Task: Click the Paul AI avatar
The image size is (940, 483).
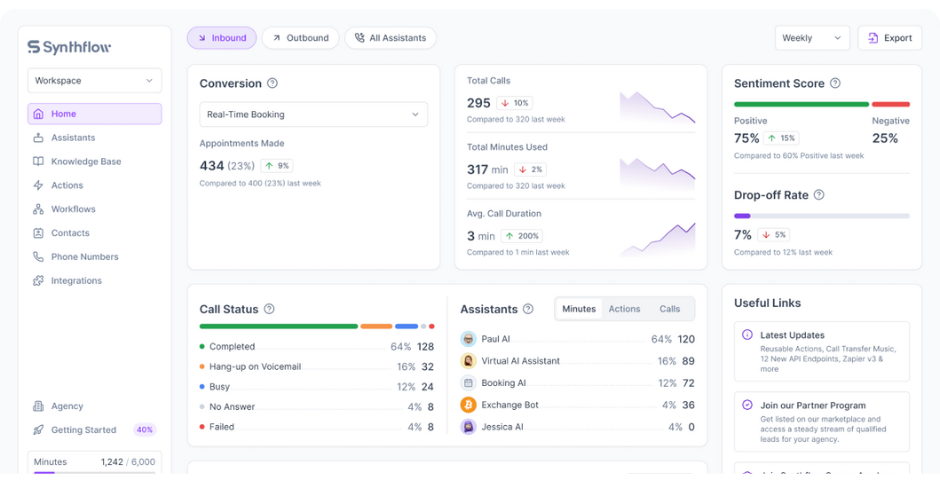Action: (468, 339)
